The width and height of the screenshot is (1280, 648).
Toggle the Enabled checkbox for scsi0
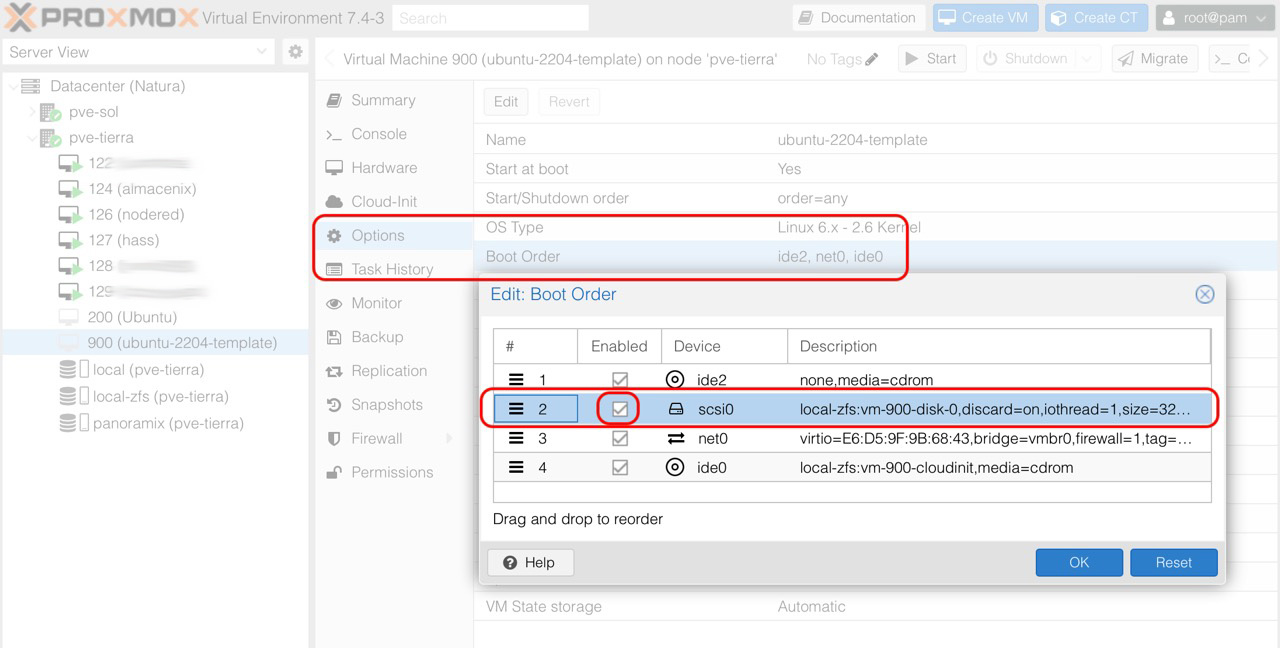(x=620, y=409)
